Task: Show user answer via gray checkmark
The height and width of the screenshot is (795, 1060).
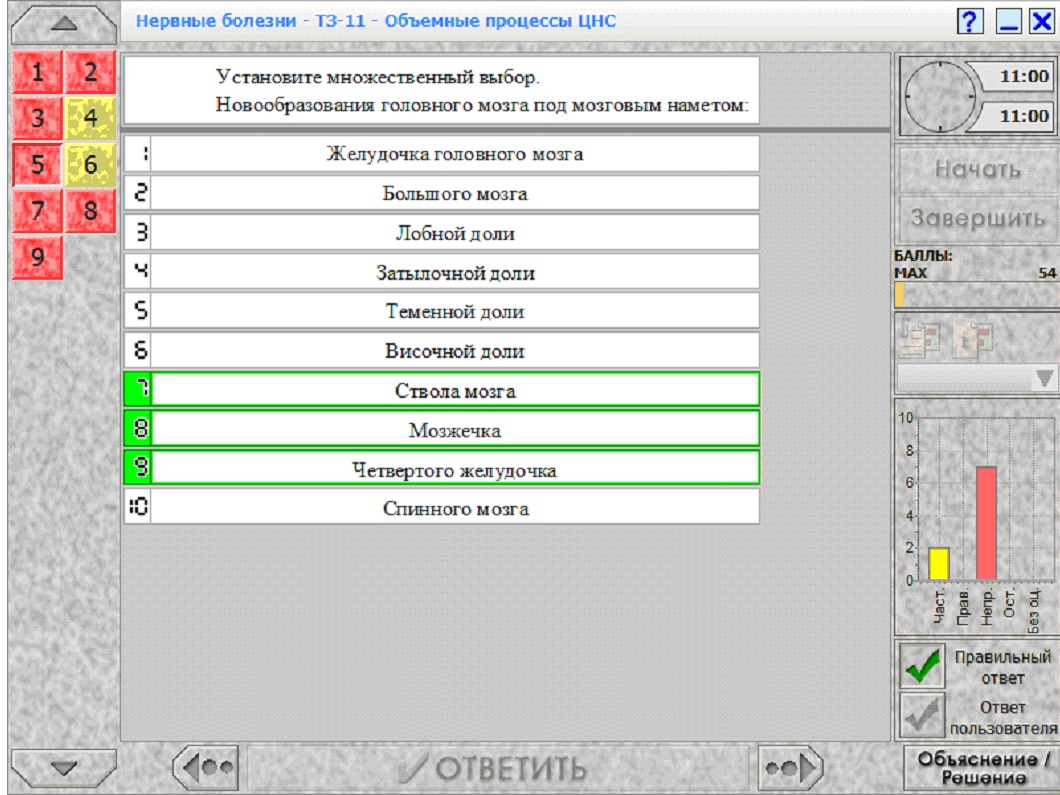Action: pyautogui.click(x=922, y=715)
